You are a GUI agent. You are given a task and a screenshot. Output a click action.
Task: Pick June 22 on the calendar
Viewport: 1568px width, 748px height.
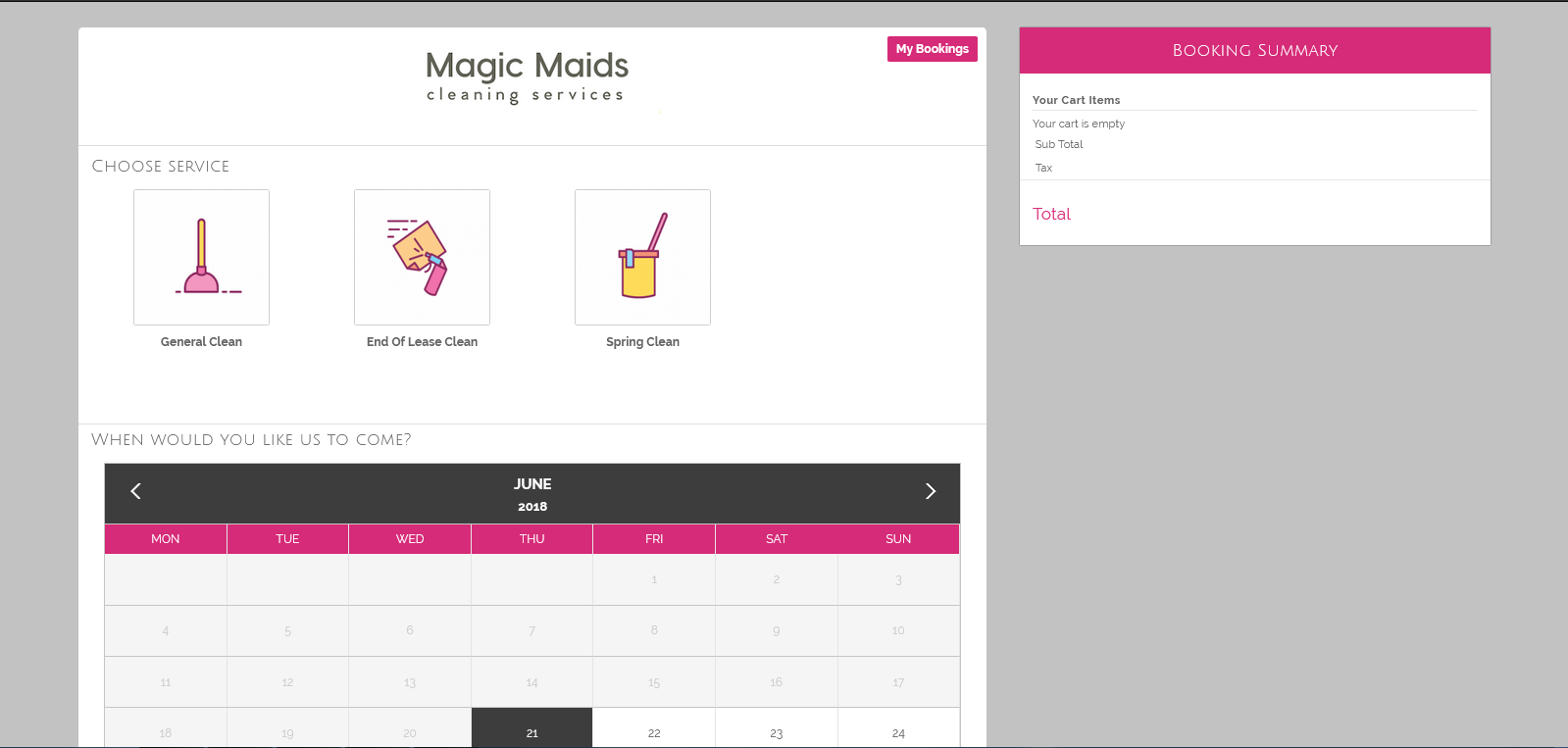coord(654,727)
